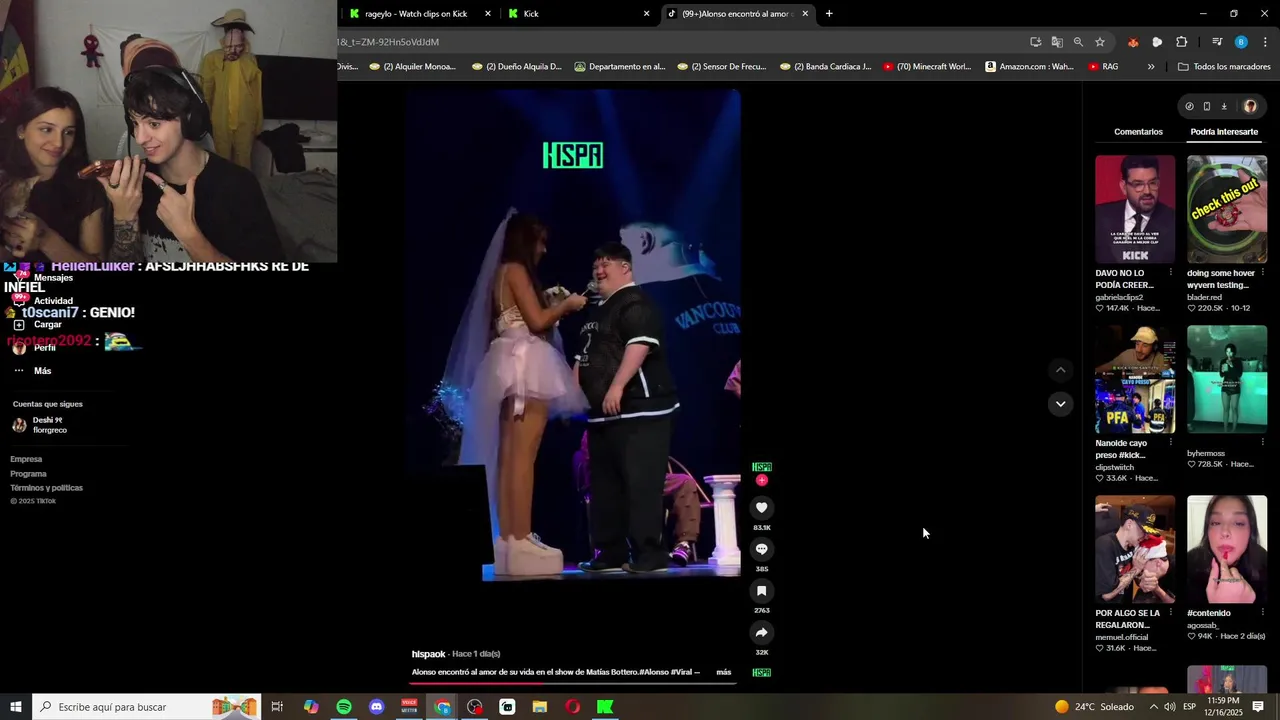The image size is (1280, 720).
Task: Open OBS Studio from the taskbar
Action: [475, 707]
